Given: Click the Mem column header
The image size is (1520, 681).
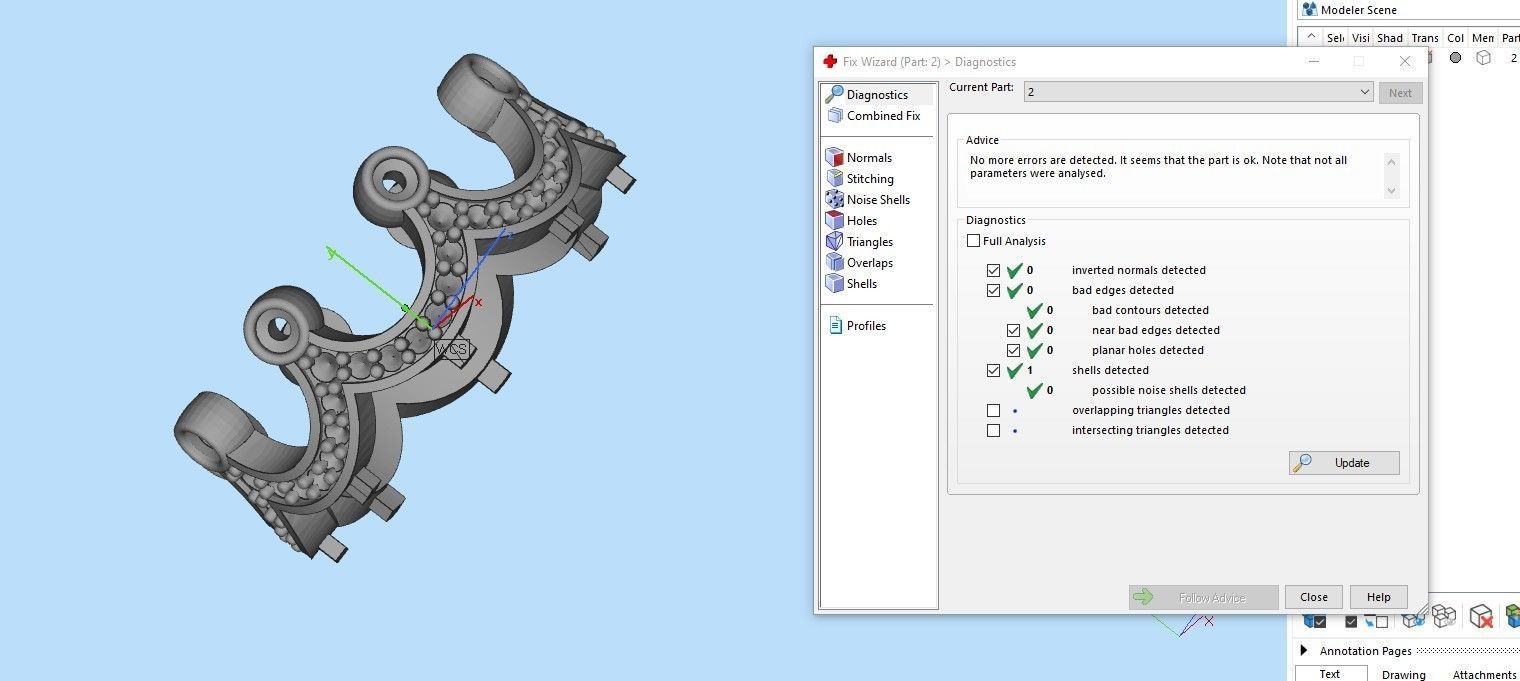Looking at the screenshot, I should (1482, 38).
